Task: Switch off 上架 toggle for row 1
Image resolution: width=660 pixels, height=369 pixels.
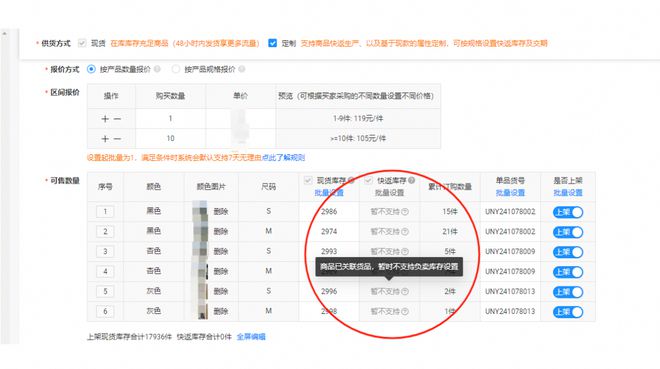Action: (568, 212)
